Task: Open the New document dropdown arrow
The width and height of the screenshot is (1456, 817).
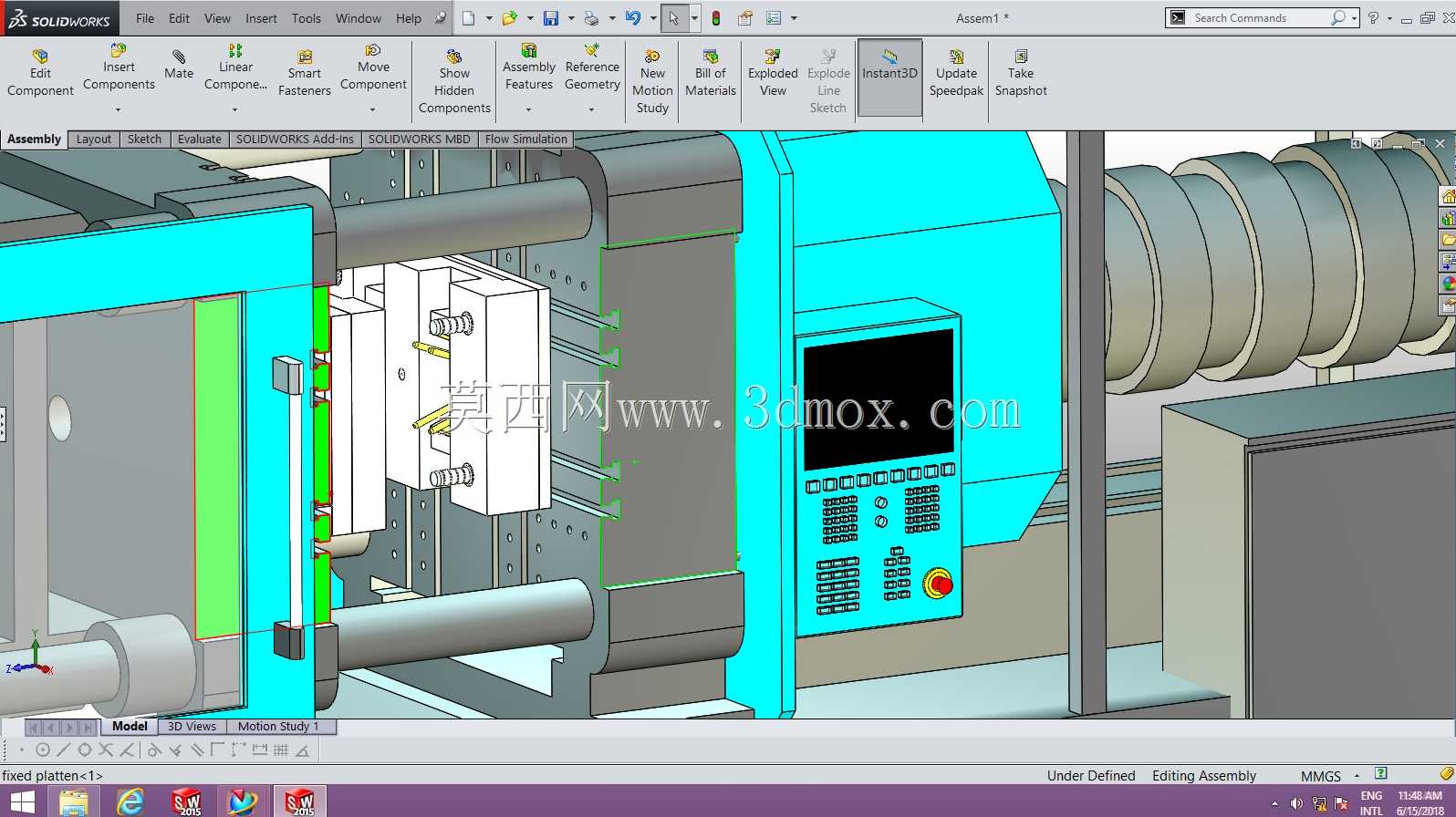Action: (489, 18)
